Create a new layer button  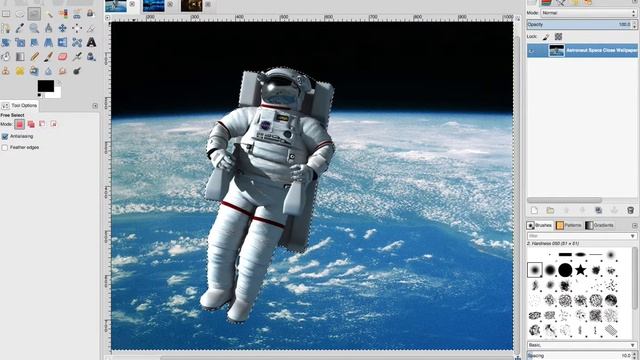534,211
